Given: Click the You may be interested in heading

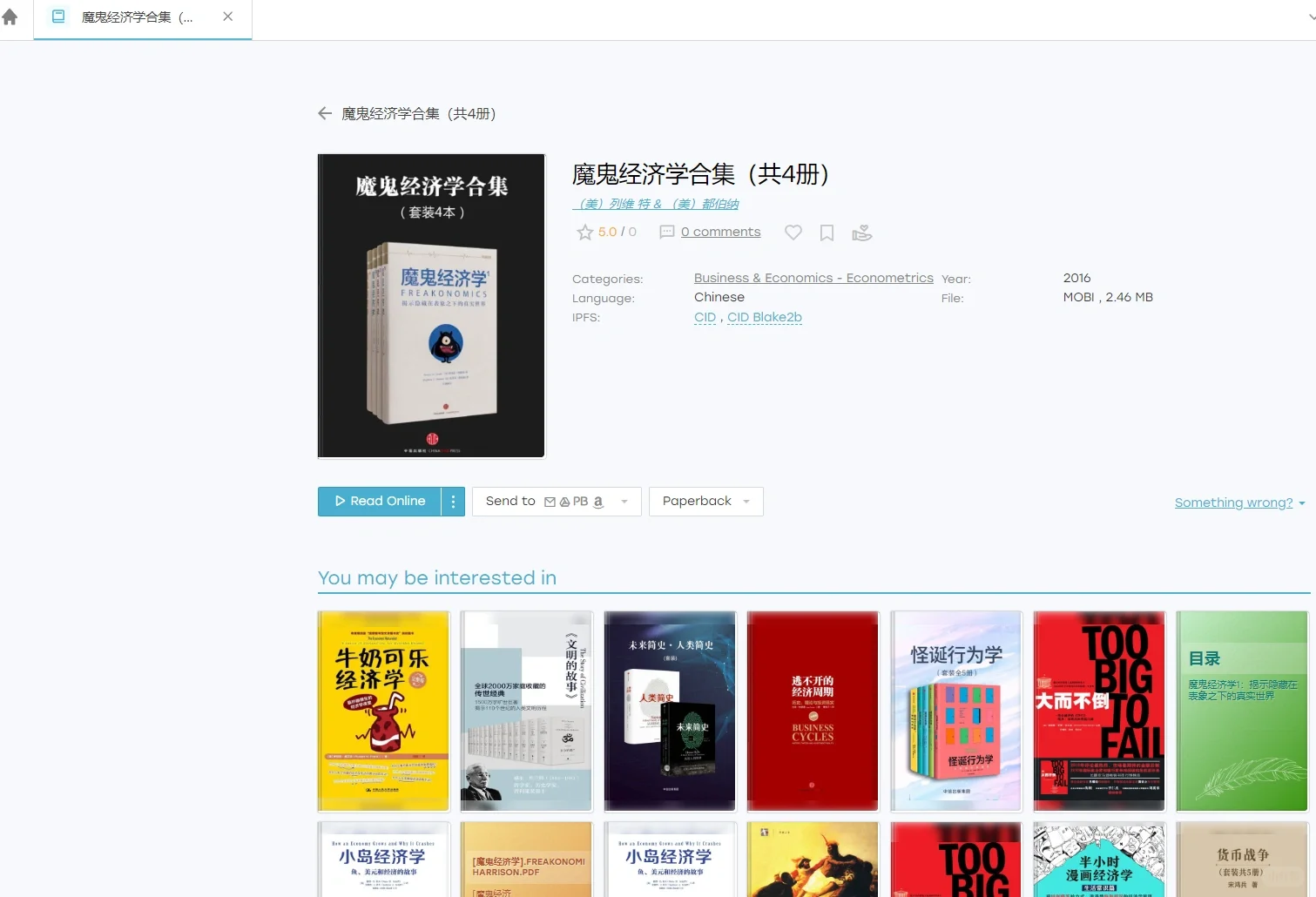Looking at the screenshot, I should [x=437, y=577].
